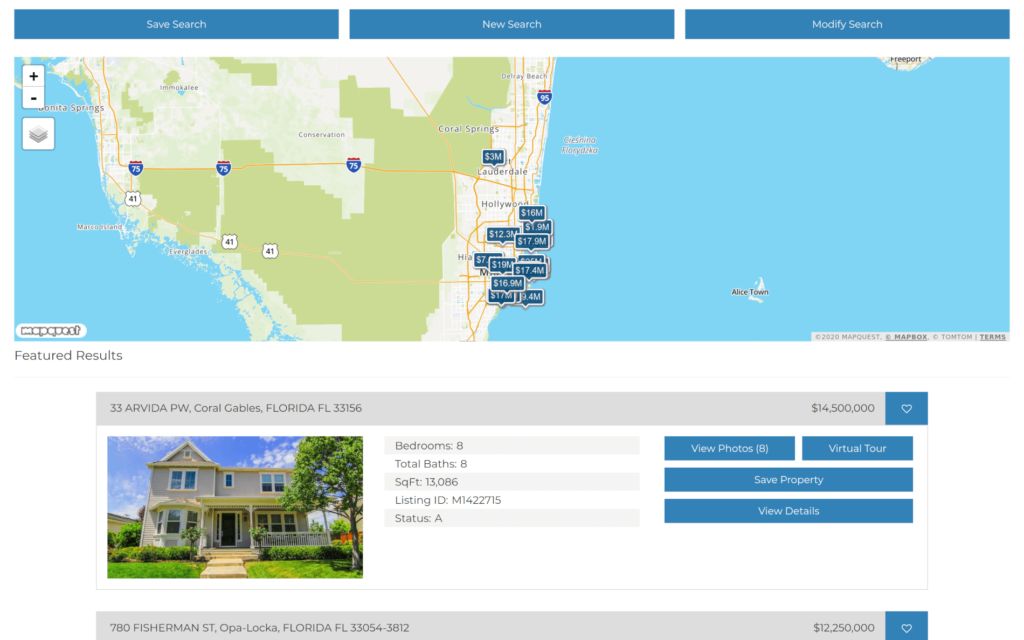Select the $17M map price marker

tap(500, 296)
